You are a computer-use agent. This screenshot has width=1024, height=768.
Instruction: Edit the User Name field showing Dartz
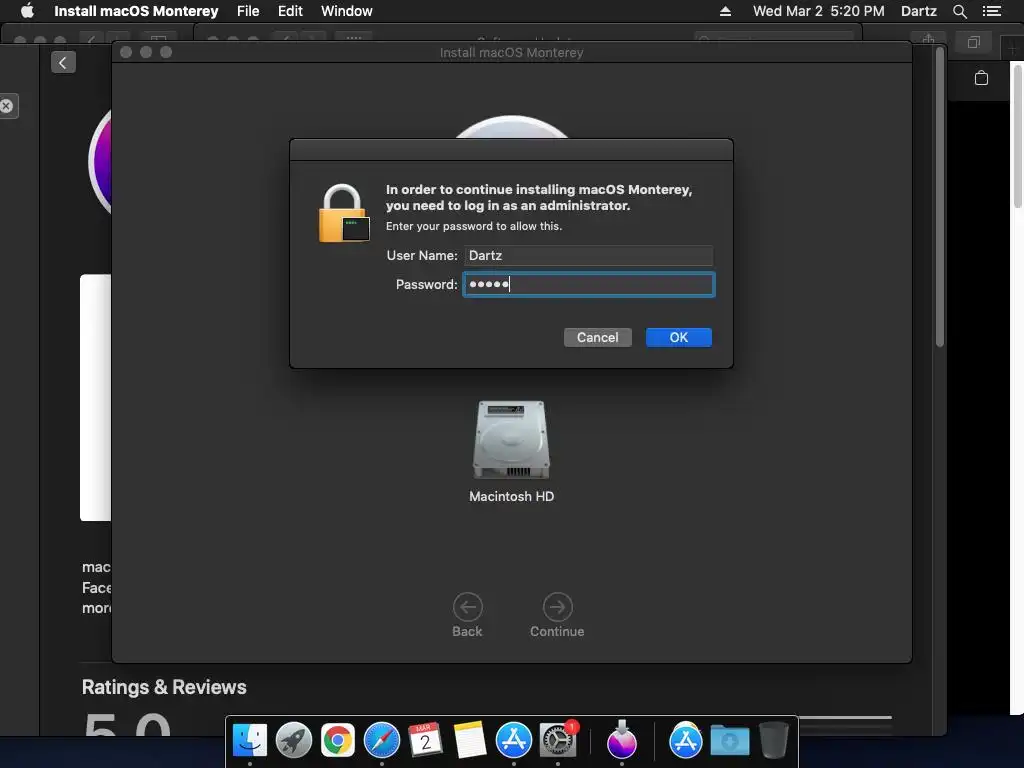588,255
